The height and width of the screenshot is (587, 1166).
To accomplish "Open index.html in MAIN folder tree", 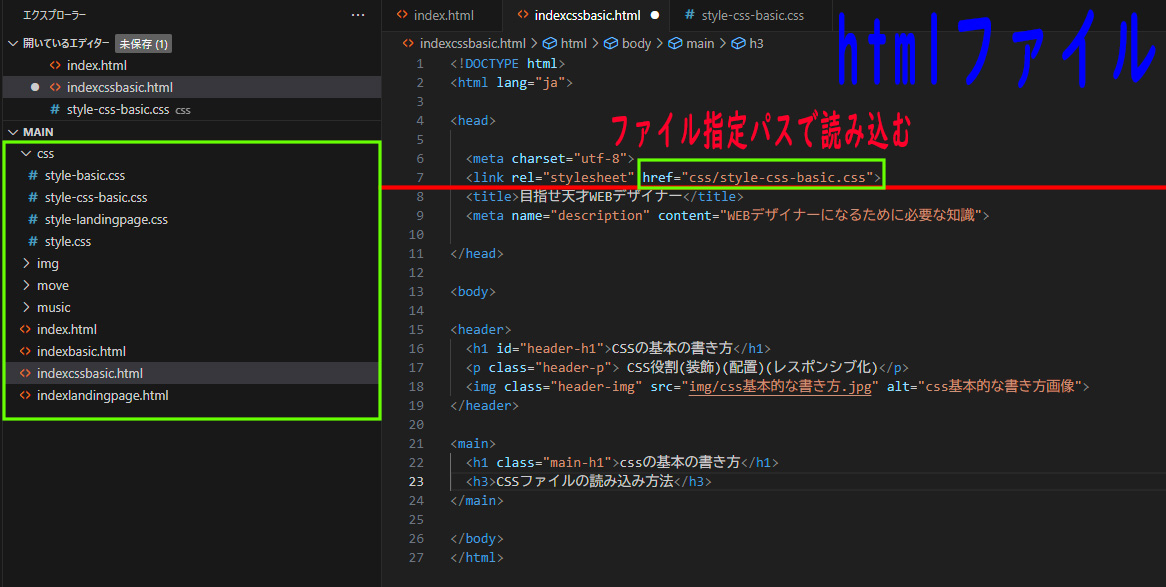I will (67, 330).
